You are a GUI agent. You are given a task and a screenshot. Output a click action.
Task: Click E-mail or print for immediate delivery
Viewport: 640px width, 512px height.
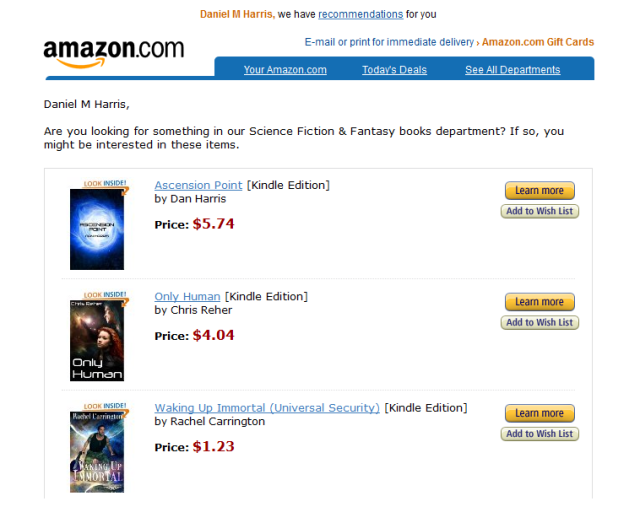point(389,42)
